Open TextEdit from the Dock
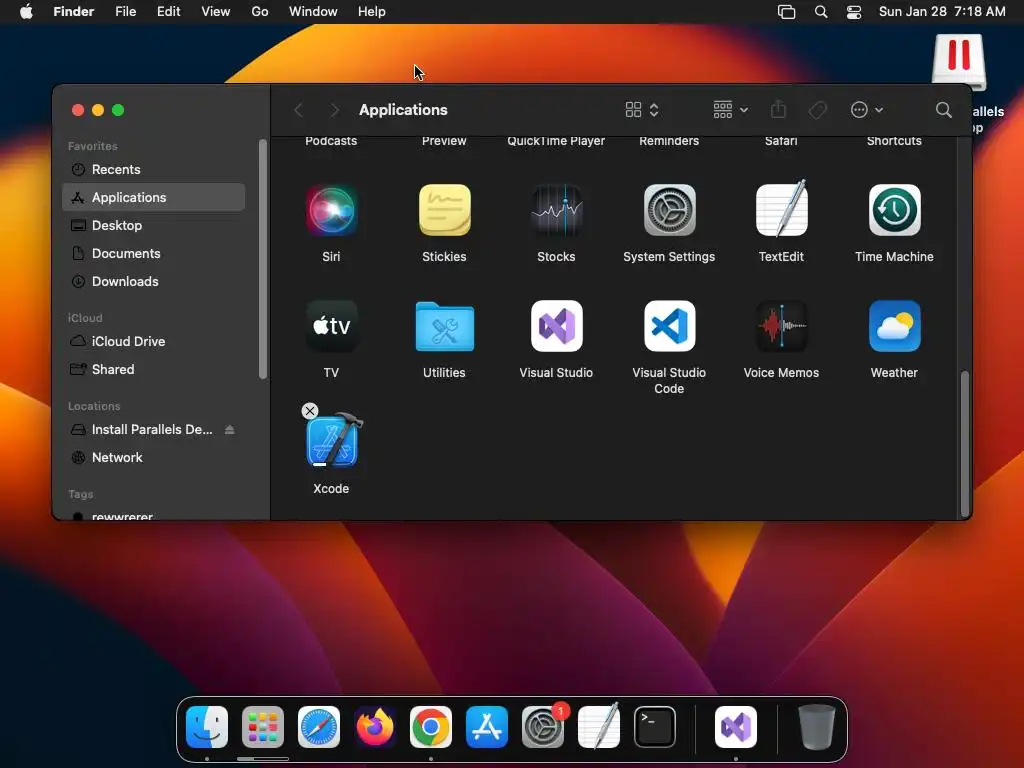Screen dimensions: 1024x768 tap(599, 726)
